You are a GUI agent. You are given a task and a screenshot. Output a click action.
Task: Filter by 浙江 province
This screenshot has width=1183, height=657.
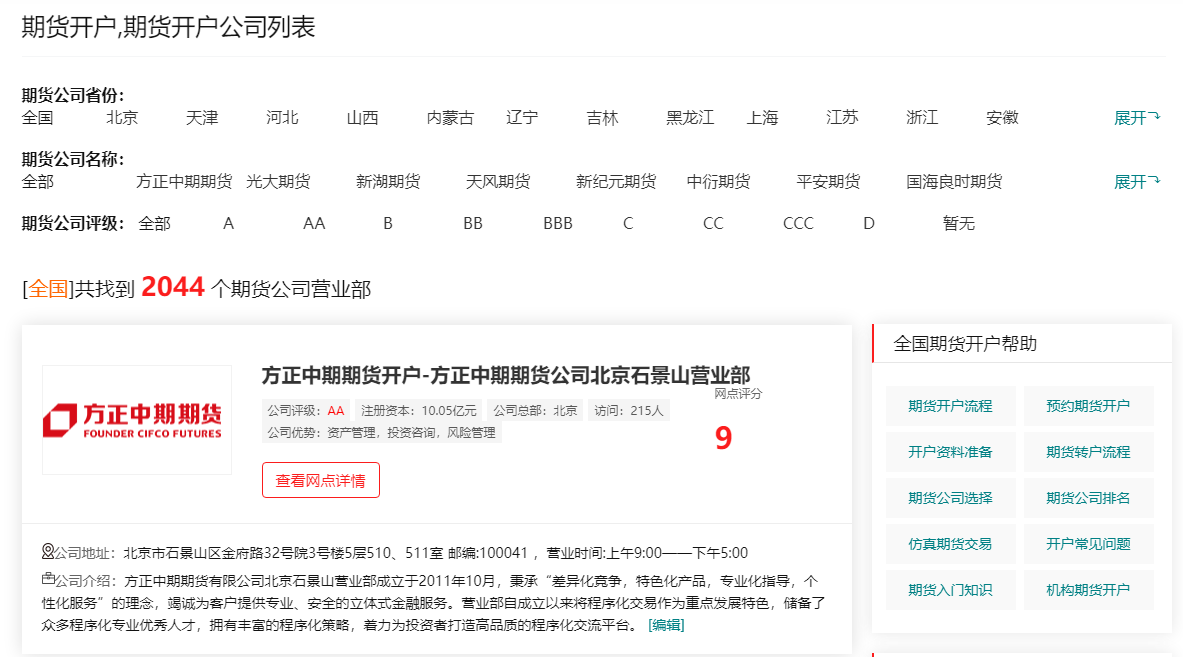[922, 118]
